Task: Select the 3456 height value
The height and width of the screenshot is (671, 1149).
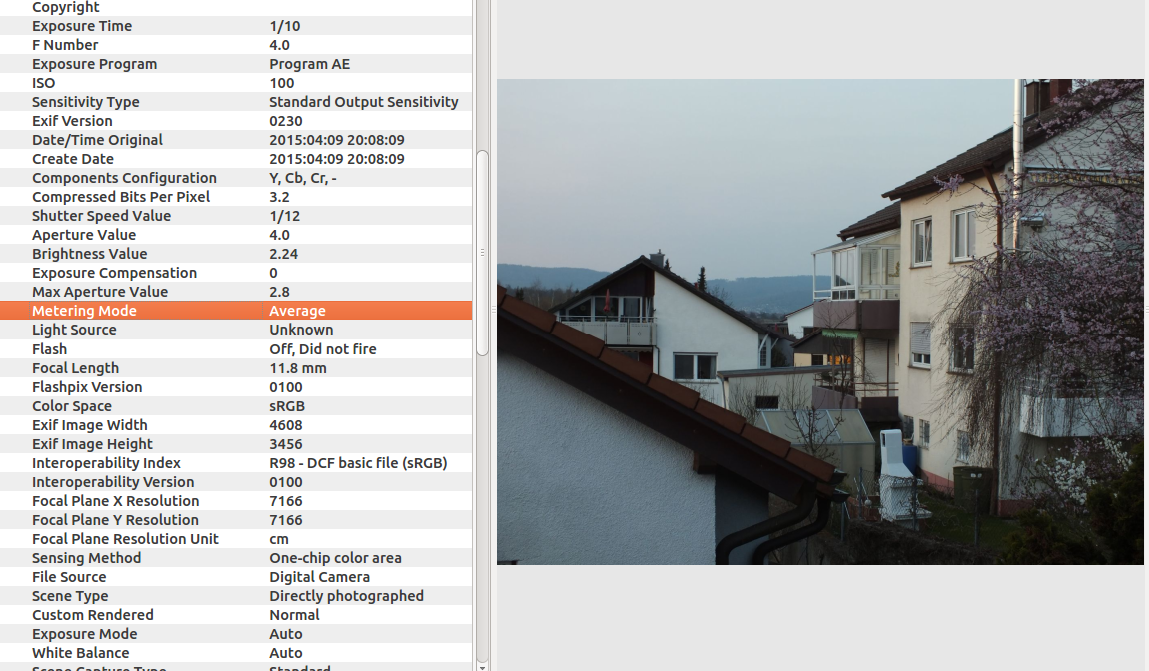Action: pyautogui.click(x=285, y=444)
